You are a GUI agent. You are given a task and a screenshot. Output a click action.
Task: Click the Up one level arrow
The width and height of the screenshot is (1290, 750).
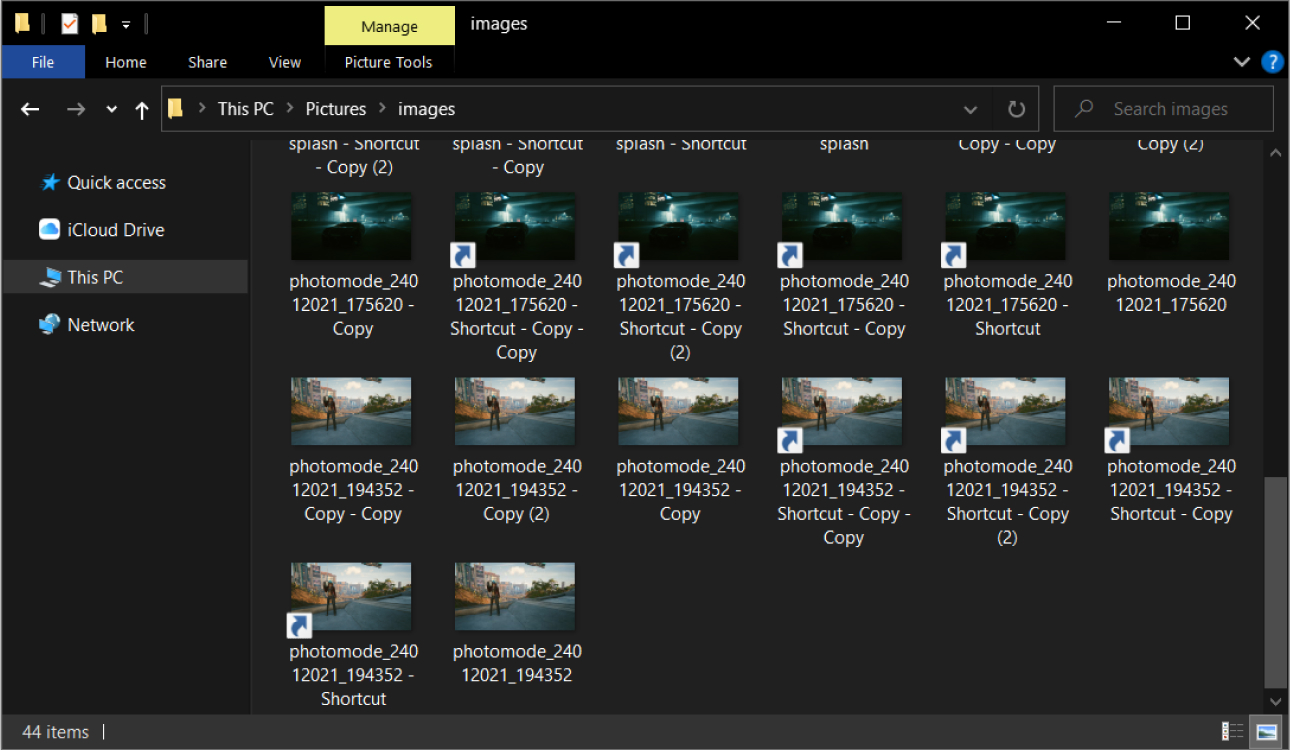(142, 108)
